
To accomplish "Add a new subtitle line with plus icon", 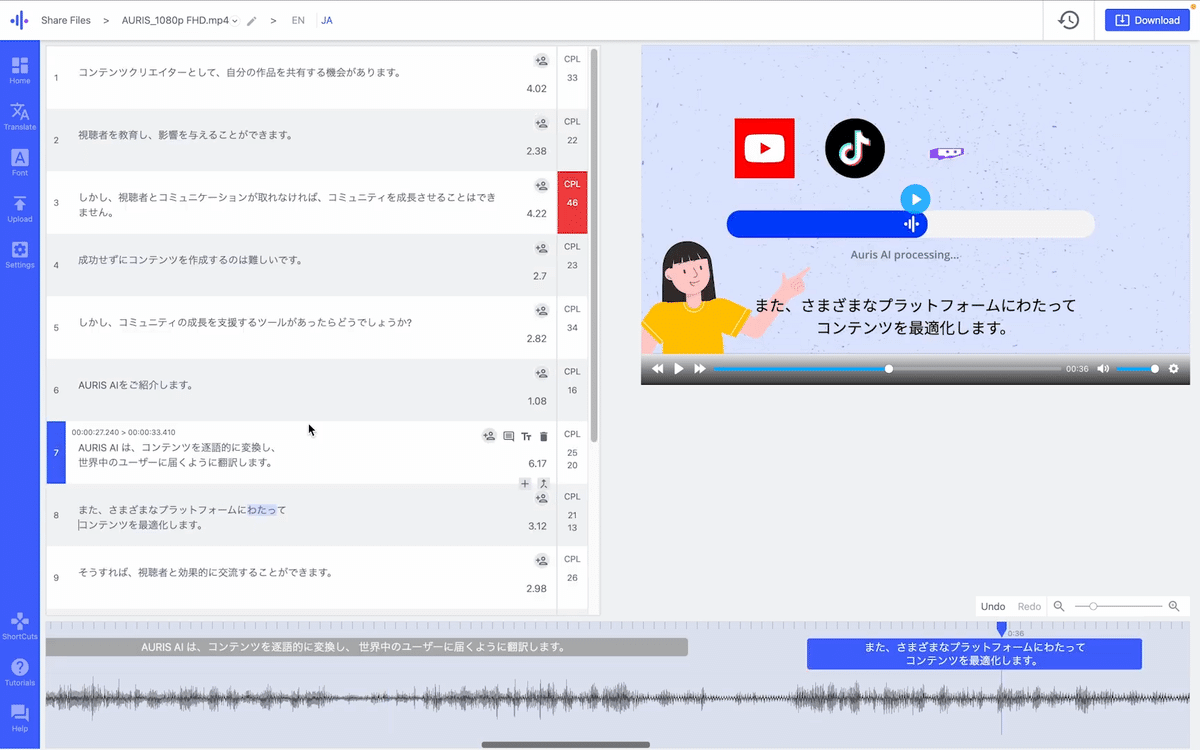I will [x=525, y=483].
